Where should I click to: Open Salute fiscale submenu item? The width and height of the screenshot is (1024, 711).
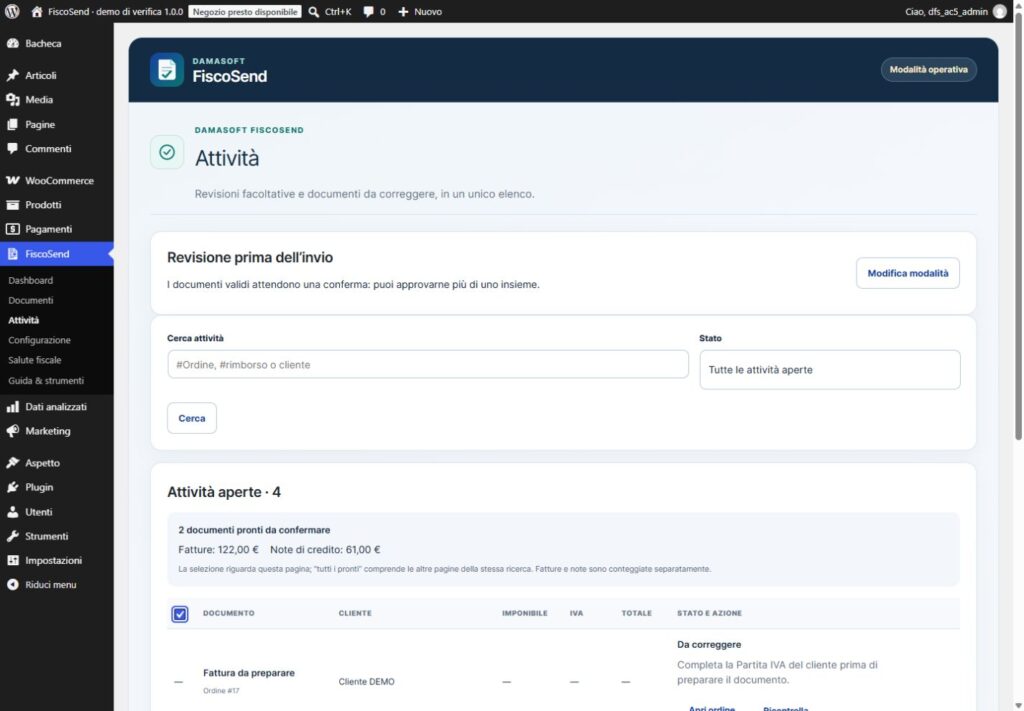point(35,360)
